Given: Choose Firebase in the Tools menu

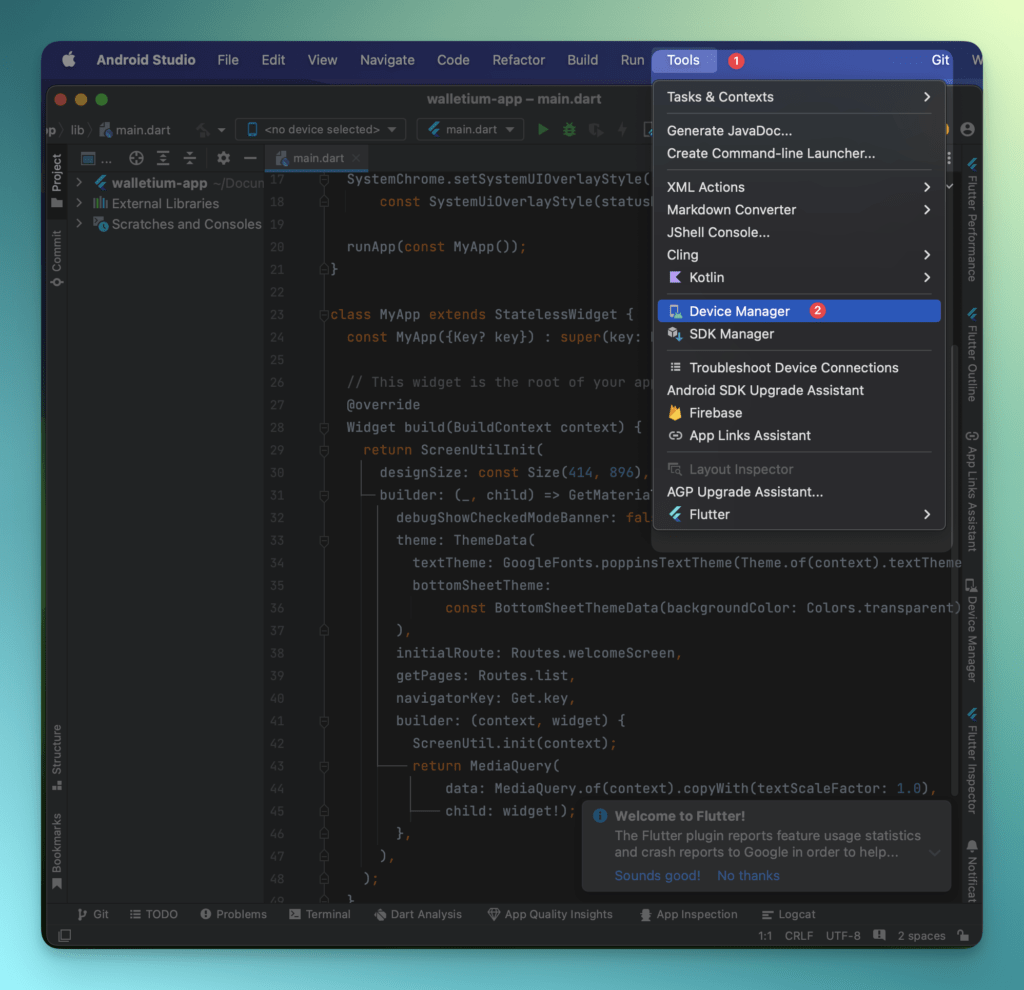Looking at the screenshot, I should (x=799, y=413).
